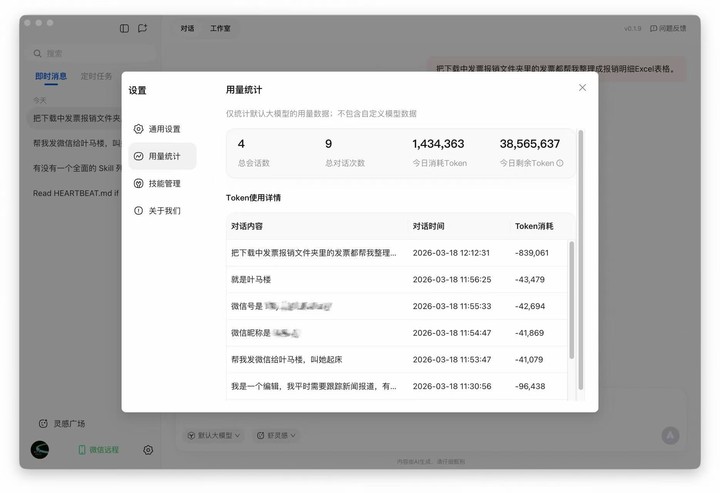720x493 pixels.
Task: Click 问题反馈 feedback link
Action: pos(668,28)
